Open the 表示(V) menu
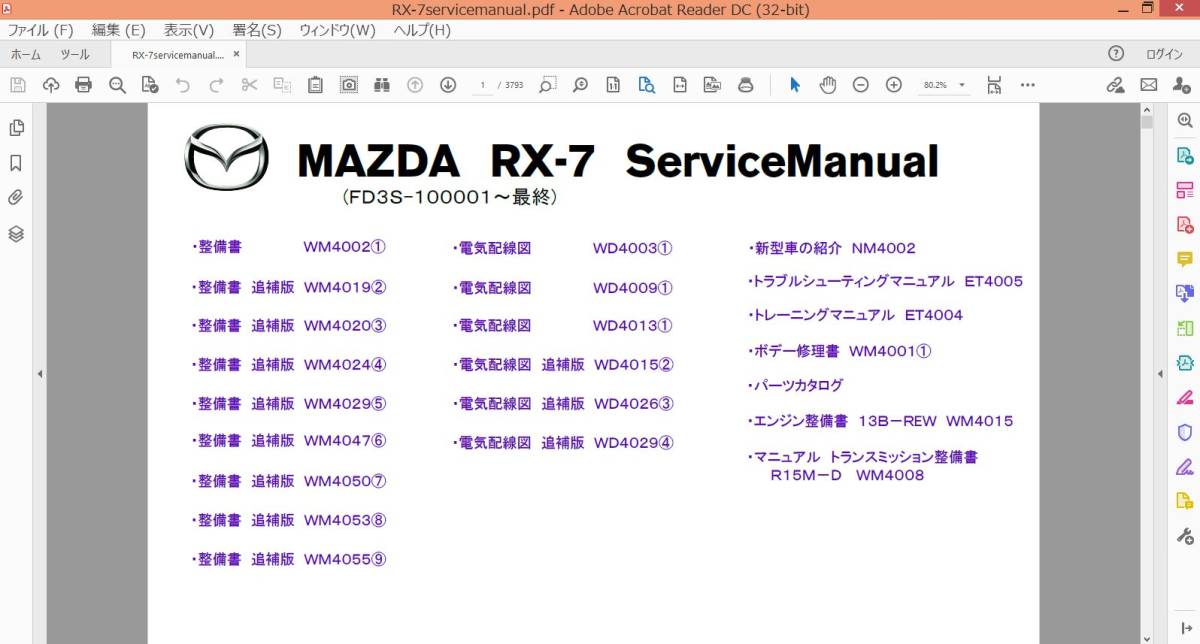The height and width of the screenshot is (644, 1200). click(x=188, y=30)
